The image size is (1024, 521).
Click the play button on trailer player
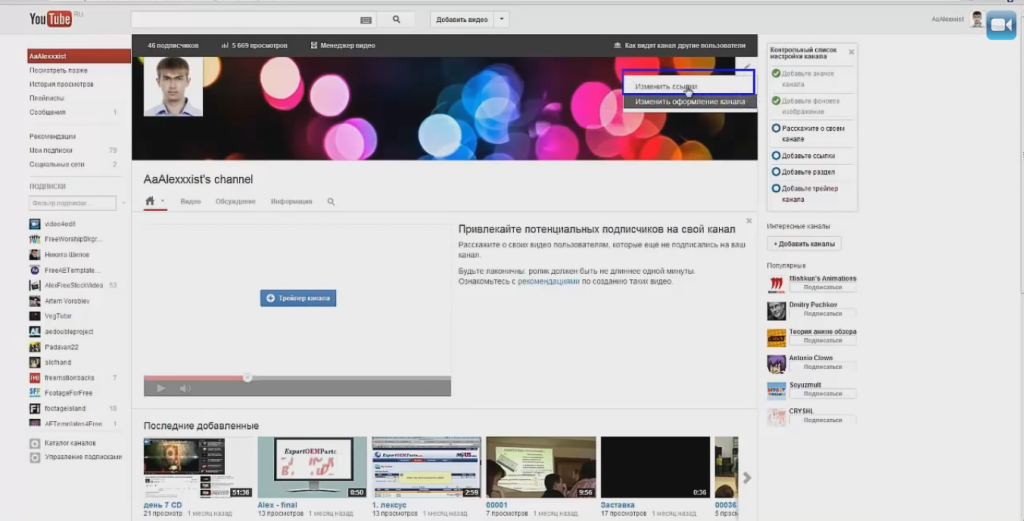(x=160, y=388)
